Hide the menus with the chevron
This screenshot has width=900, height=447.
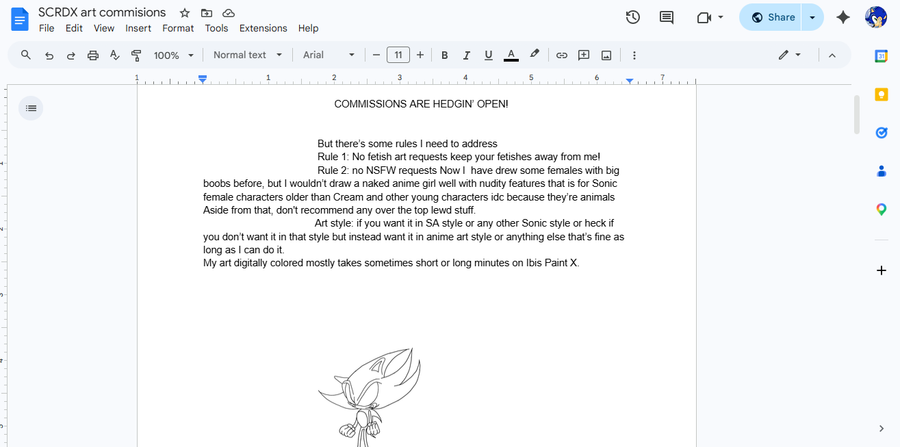coord(832,55)
